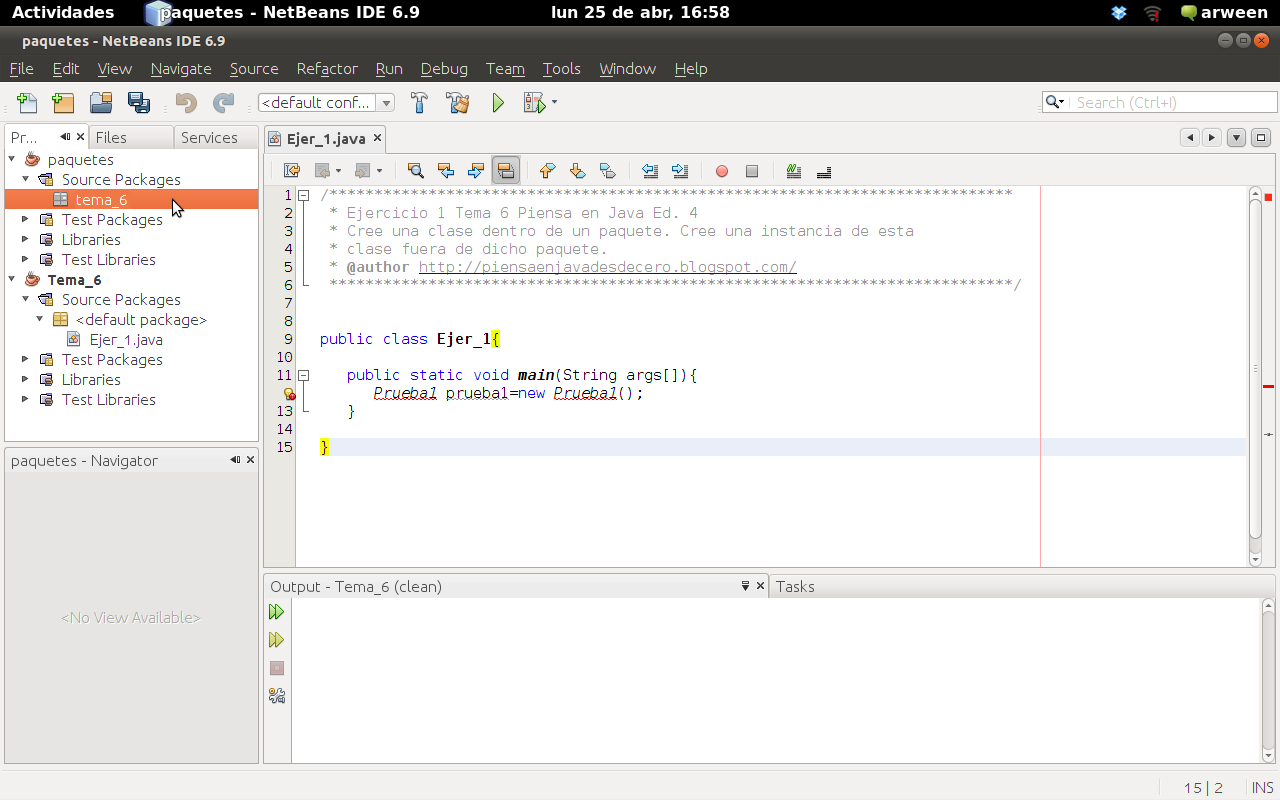Viewport: 1280px width, 800px height.
Task: Run the project with the green Run arrow
Action: [498, 102]
